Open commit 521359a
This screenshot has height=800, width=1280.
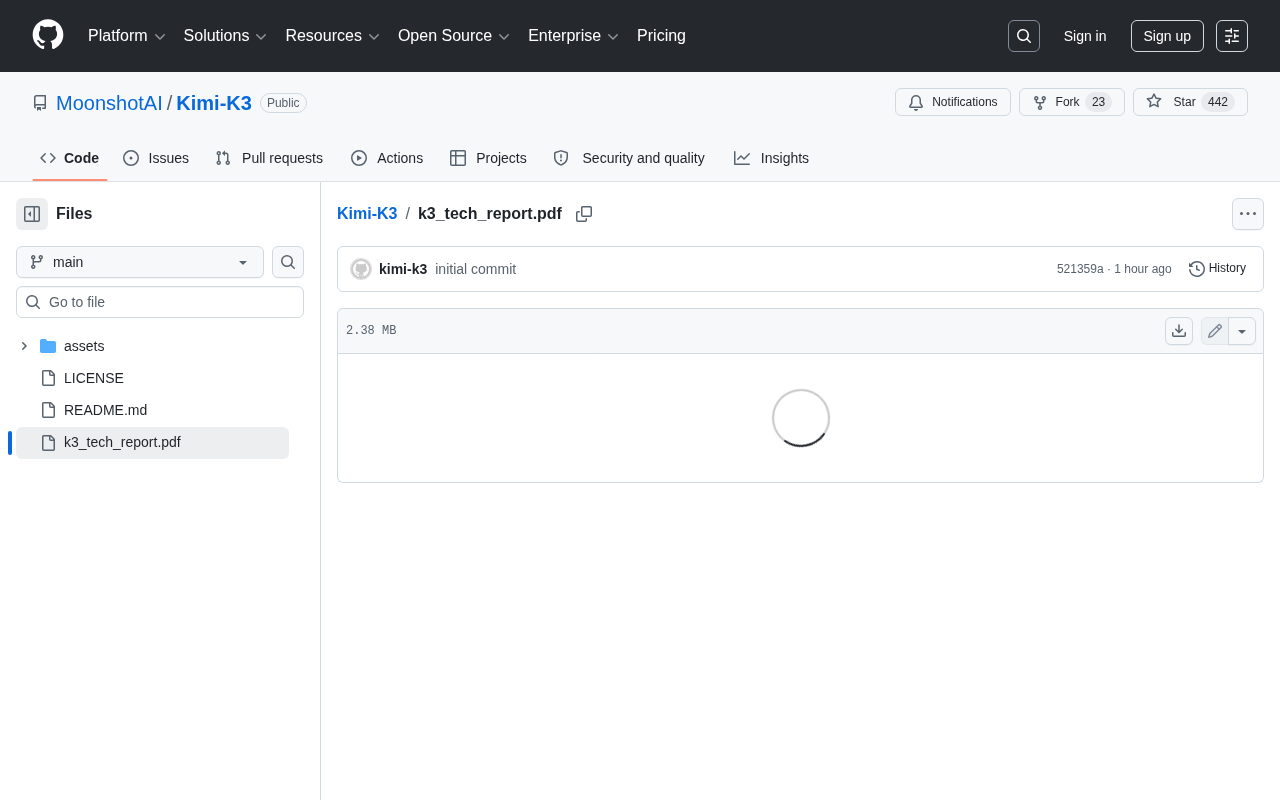[1080, 269]
